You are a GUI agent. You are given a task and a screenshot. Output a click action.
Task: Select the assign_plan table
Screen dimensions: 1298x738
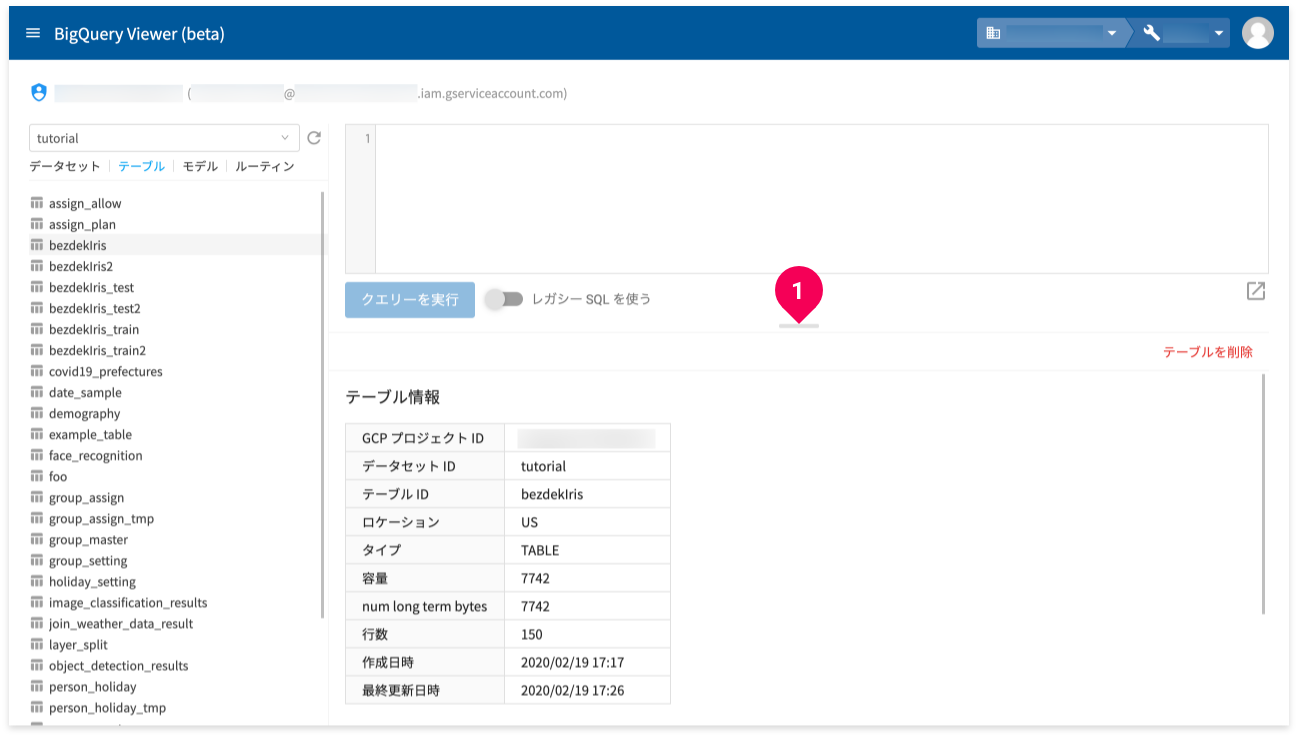(82, 224)
